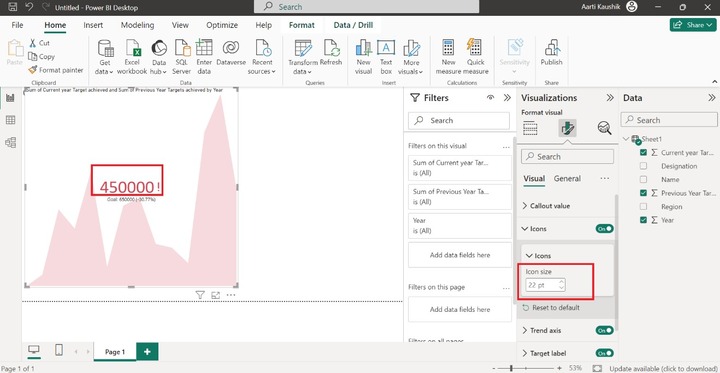Collapse the Visualizations pane
The image size is (720, 373).
click(610, 98)
